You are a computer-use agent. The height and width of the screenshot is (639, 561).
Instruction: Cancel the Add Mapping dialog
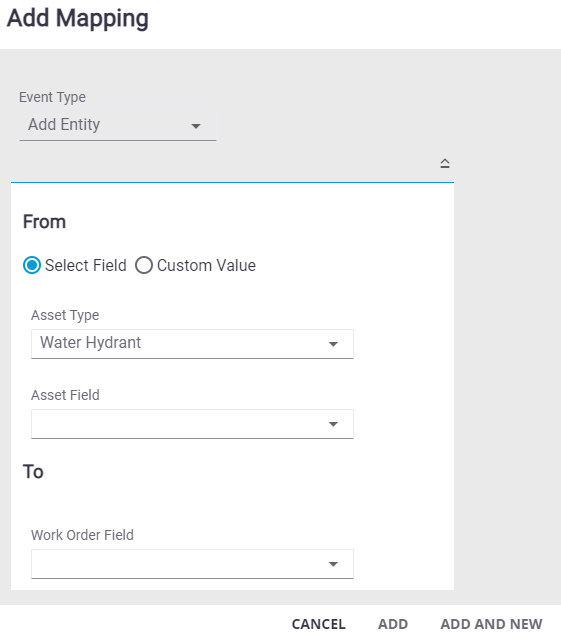pos(319,624)
